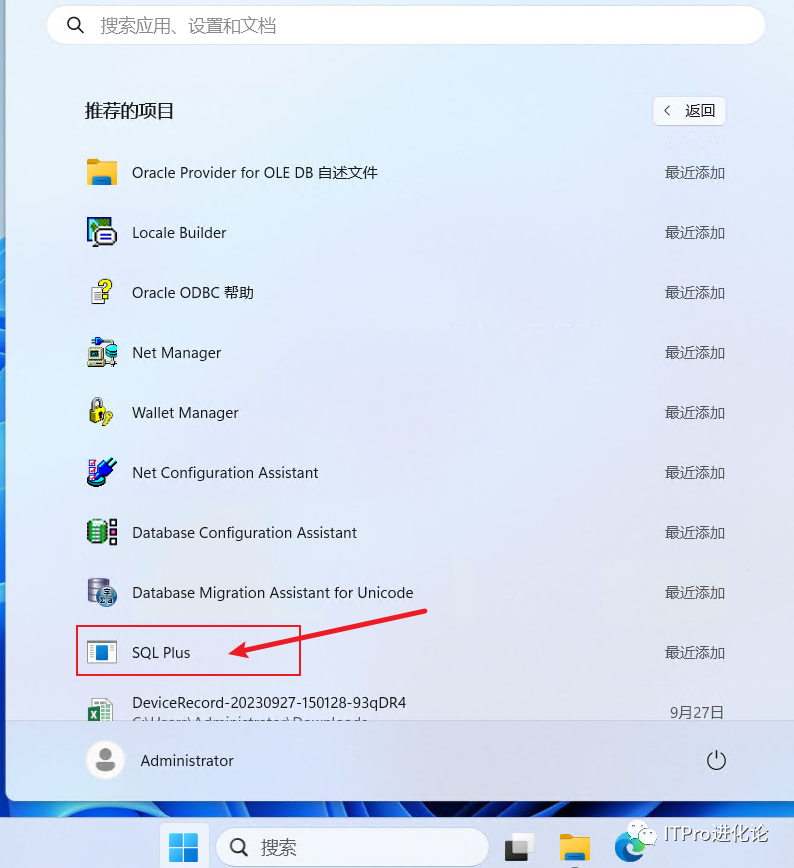Open the DeviceRecord Excel file icon
This screenshot has width=794, height=868.
tap(101, 709)
